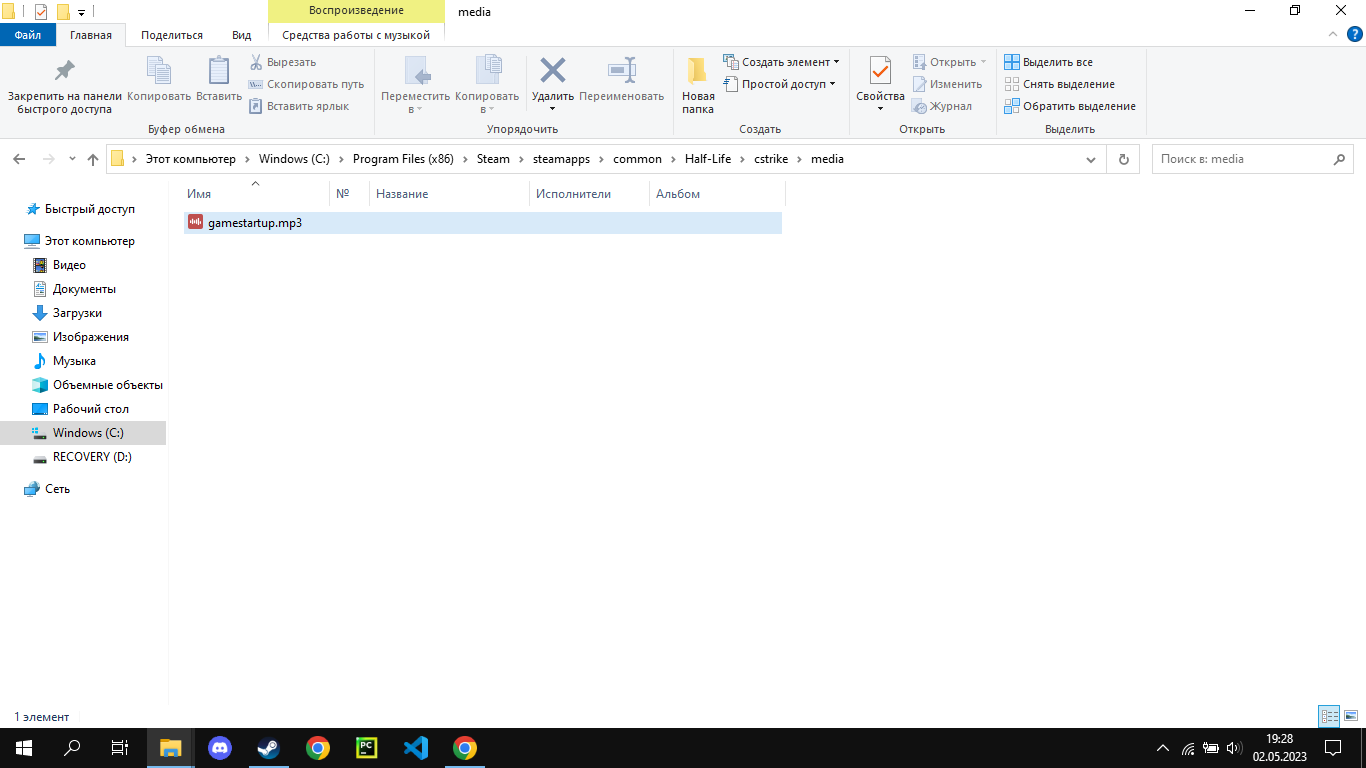1366x768 pixels.
Task: Rename the selected file (Переименовать)
Action: (x=621, y=80)
